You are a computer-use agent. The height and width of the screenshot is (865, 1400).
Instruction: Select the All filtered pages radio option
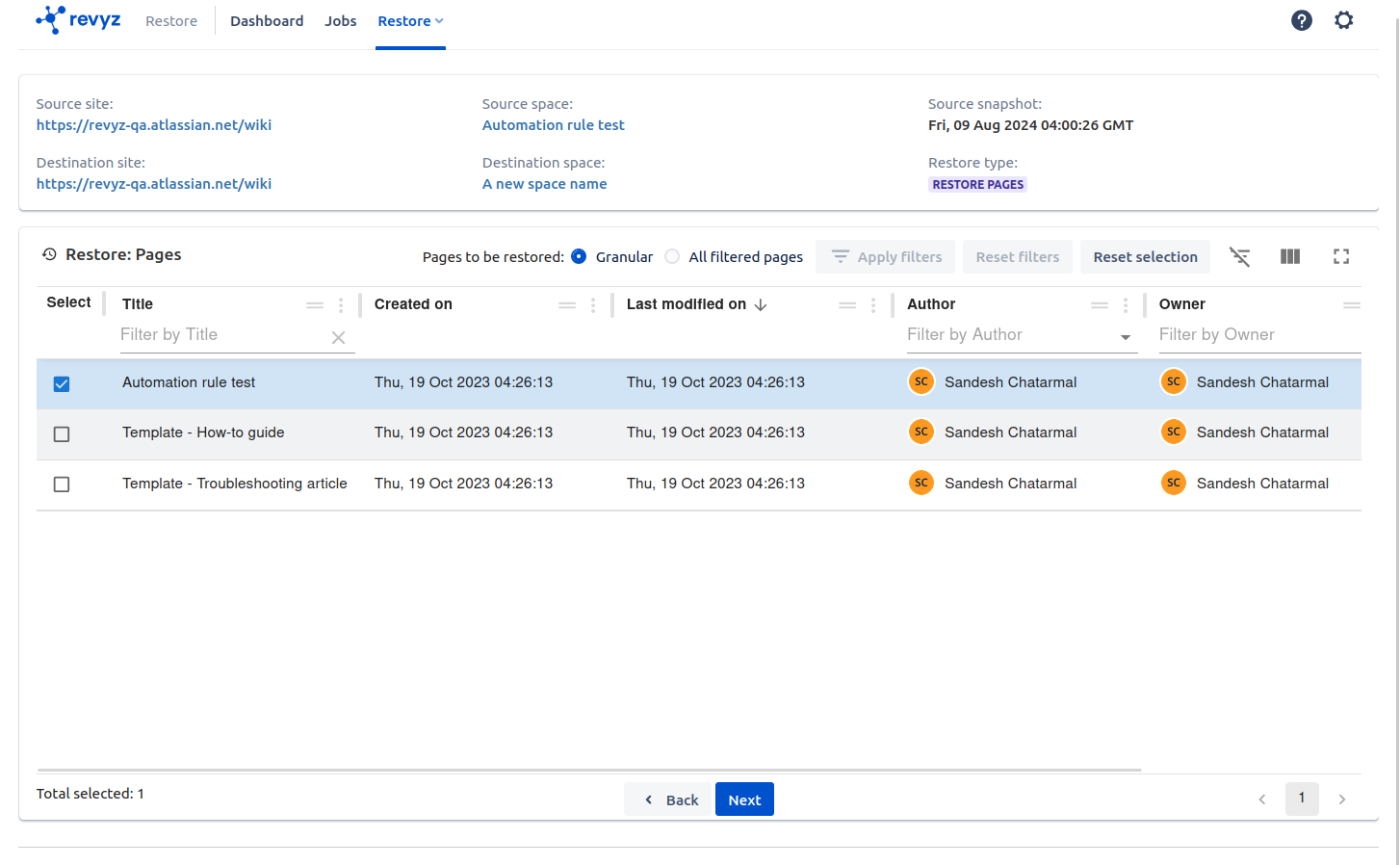(672, 257)
